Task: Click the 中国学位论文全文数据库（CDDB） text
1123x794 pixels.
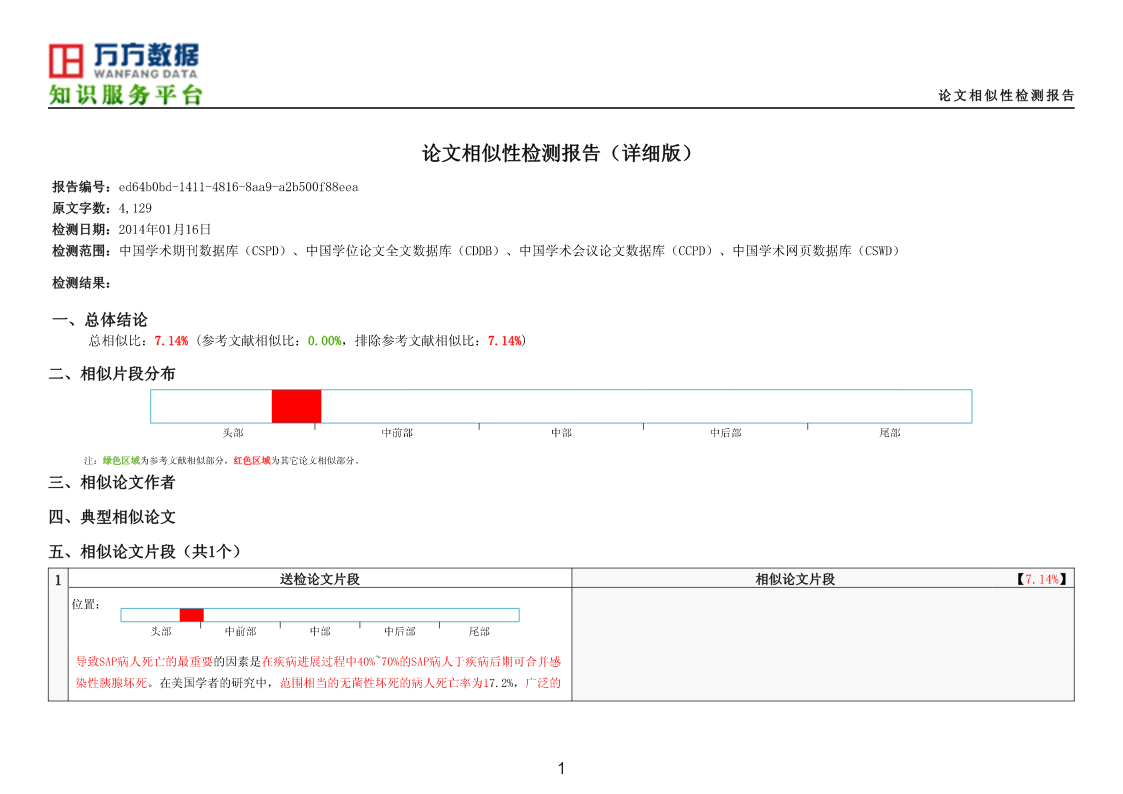Action: (405, 251)
